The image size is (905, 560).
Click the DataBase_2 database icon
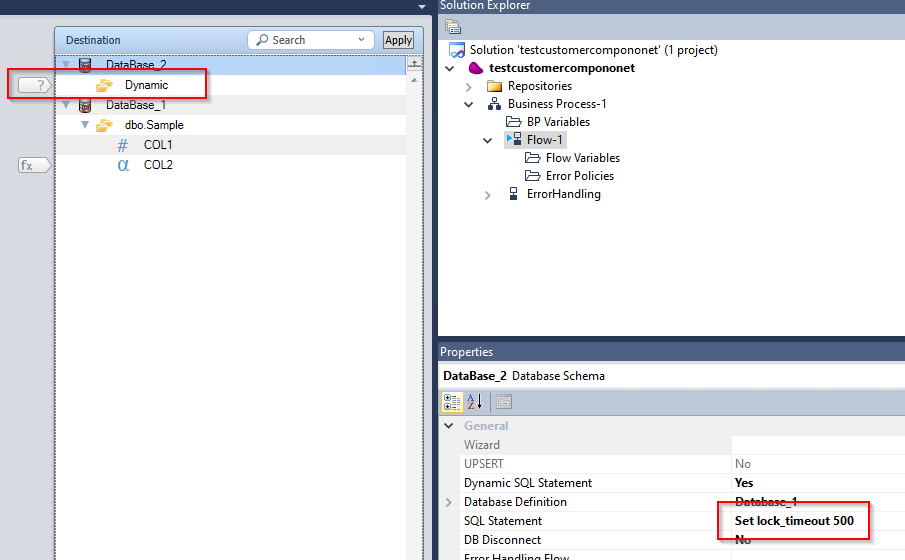point(85,66)
